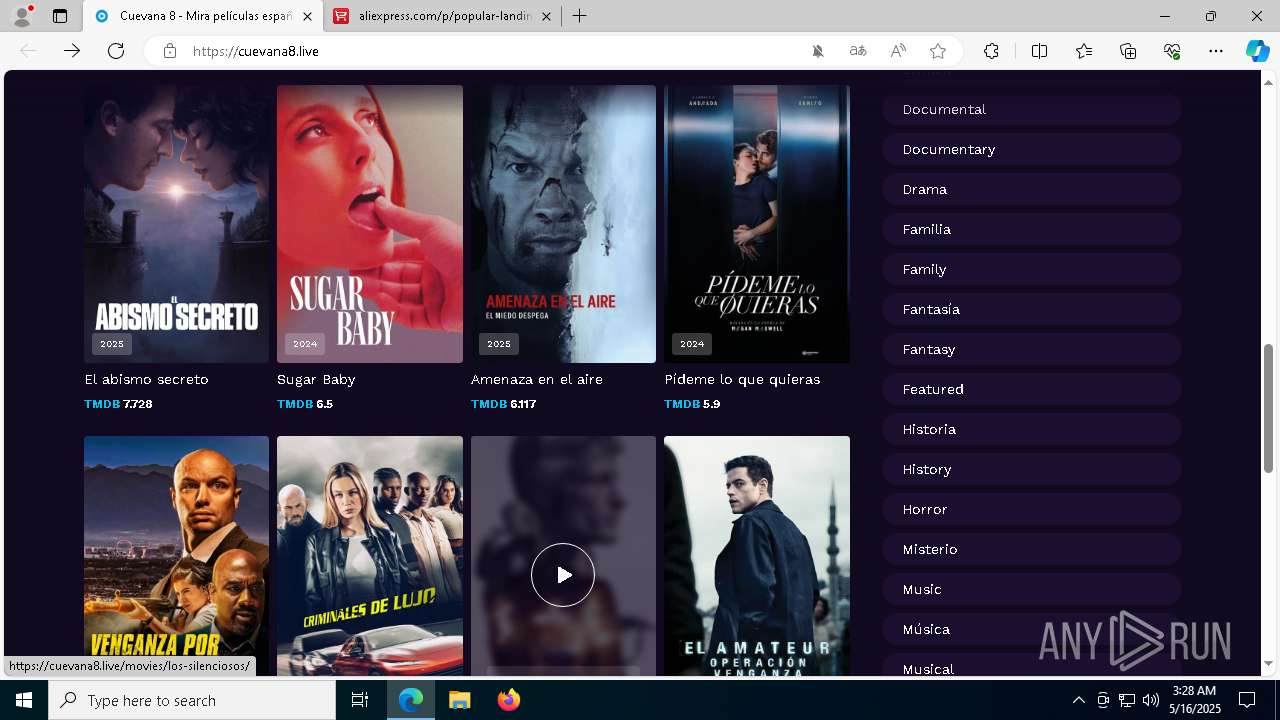The height and width of the screenshot is (720, 1280).
Task: Click the Sugar Baby title link
Action: tap(316, 379)
